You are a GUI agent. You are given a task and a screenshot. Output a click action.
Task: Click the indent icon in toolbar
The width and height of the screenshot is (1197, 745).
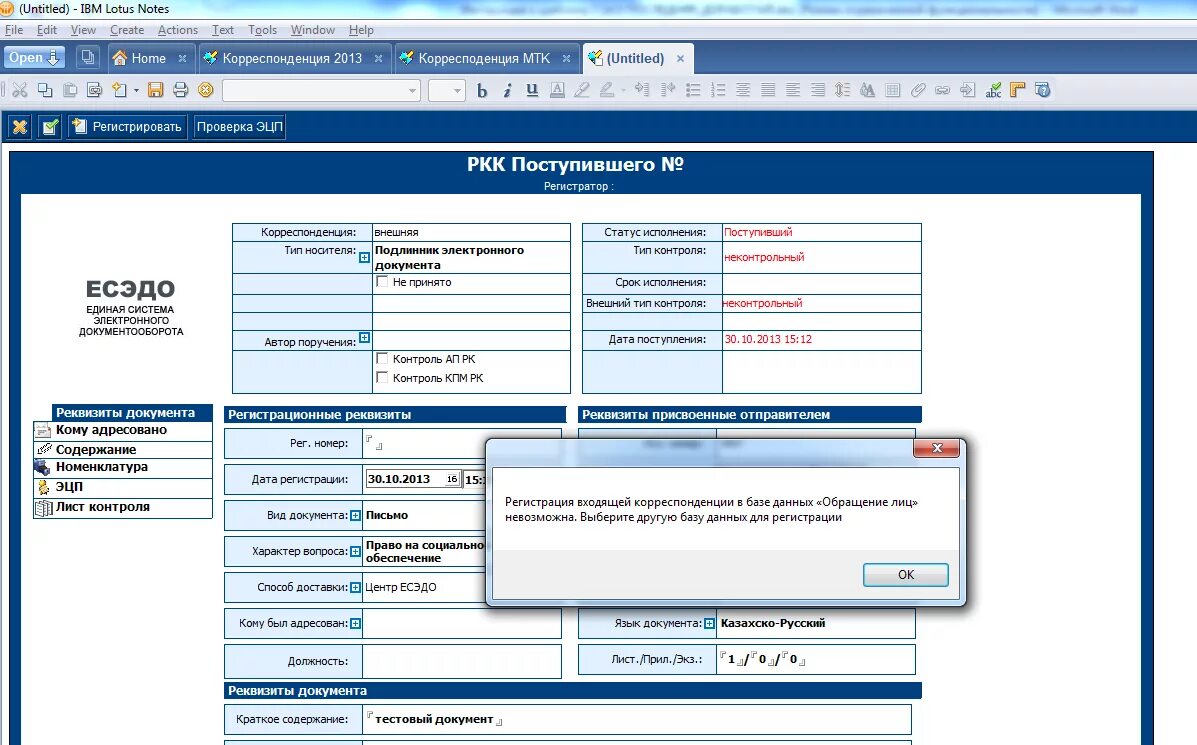643,90
